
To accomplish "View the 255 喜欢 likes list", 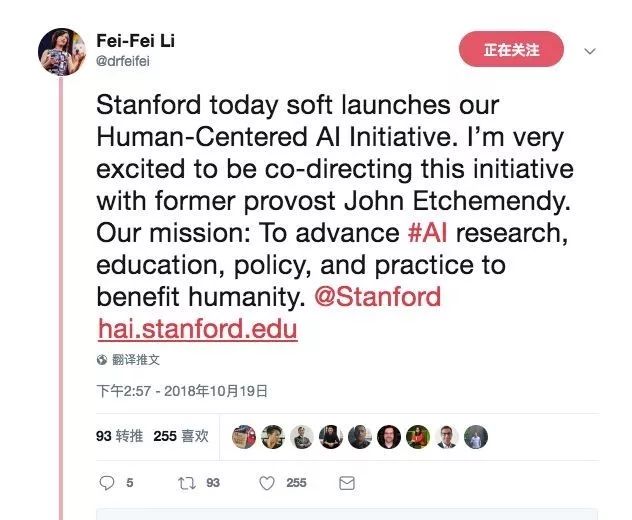I will [x=181, y=436].
